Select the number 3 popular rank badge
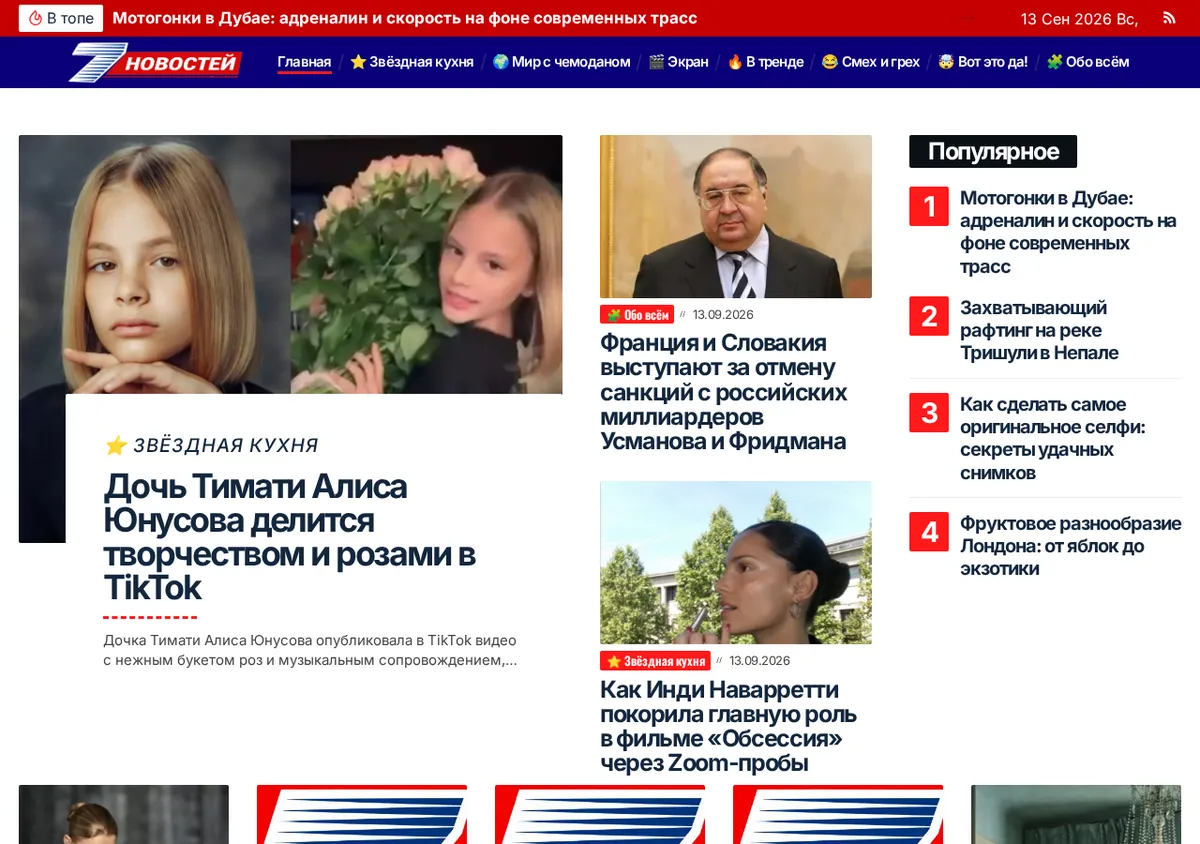This screenshot has height=844, width=1200. point(929,412)
